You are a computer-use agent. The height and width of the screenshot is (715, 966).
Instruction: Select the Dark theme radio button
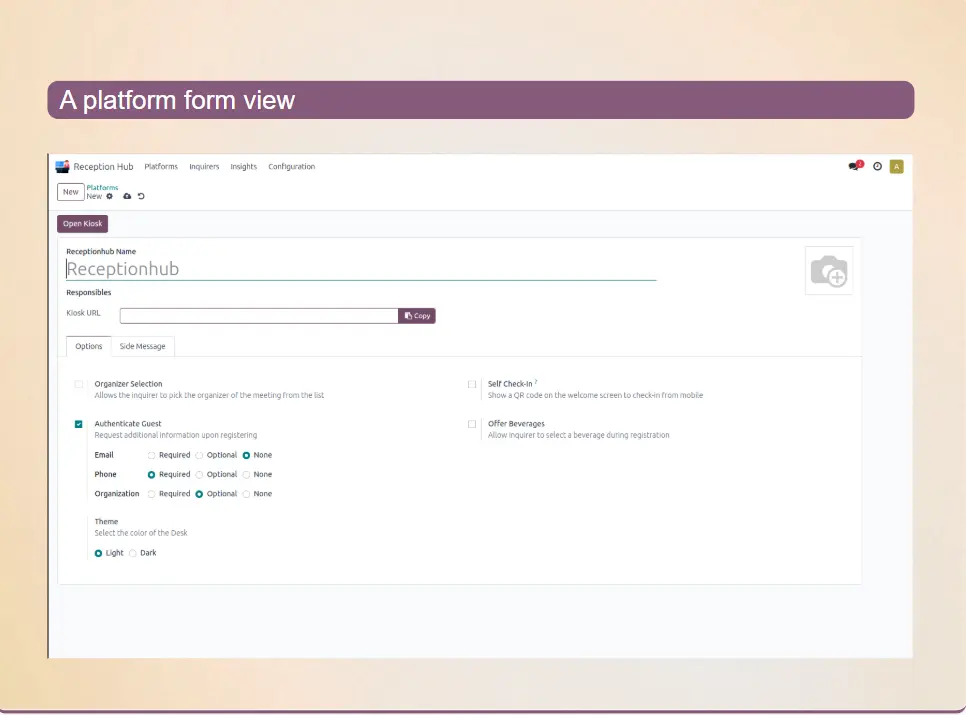click(x=133, y=553)
